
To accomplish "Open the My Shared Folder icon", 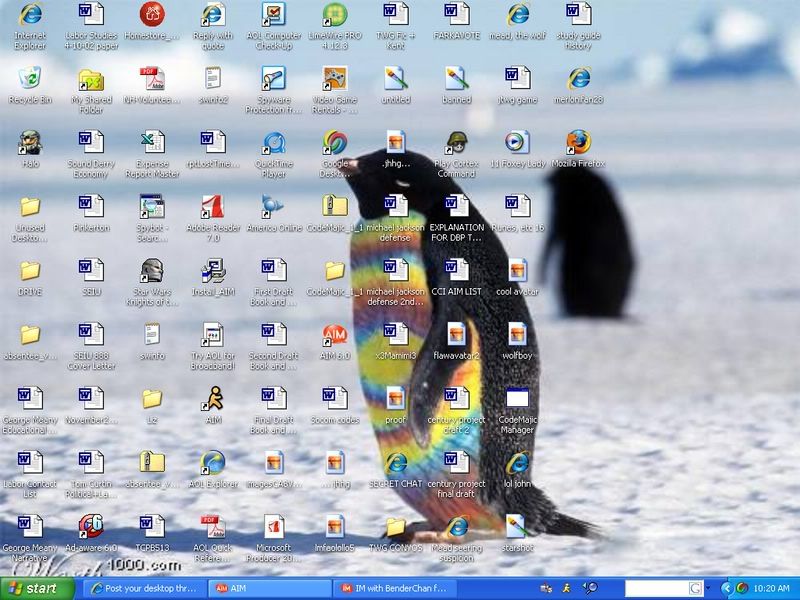I will [x=91, y=79].
